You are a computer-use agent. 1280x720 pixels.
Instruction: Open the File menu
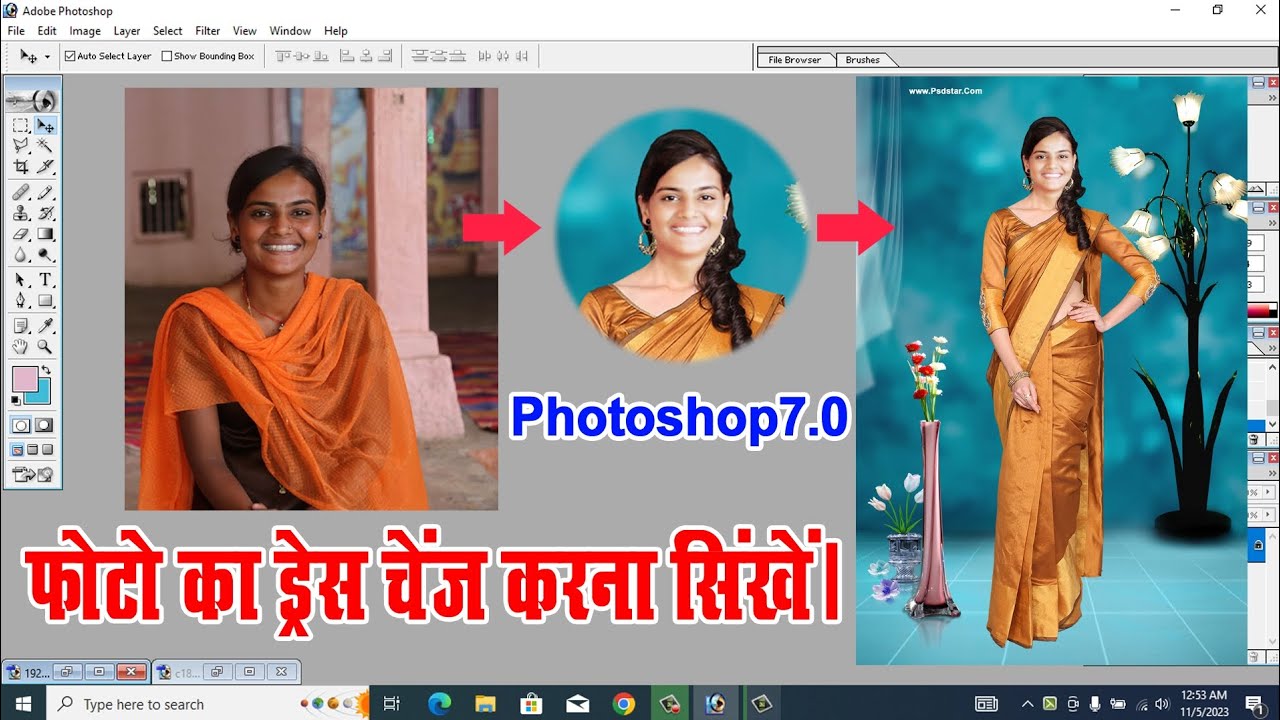[x=16, y=31]
